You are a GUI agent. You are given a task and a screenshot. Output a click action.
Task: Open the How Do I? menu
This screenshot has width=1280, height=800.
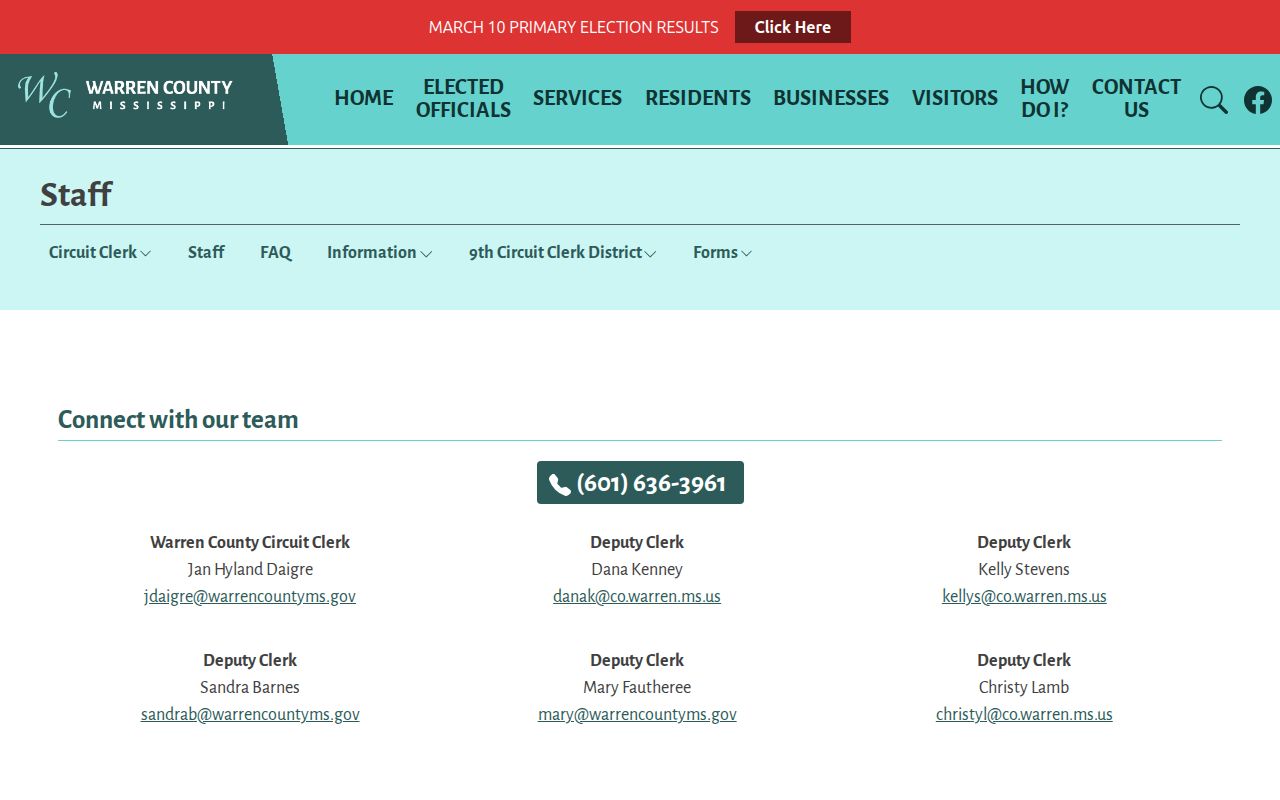tap(1045, 98)
